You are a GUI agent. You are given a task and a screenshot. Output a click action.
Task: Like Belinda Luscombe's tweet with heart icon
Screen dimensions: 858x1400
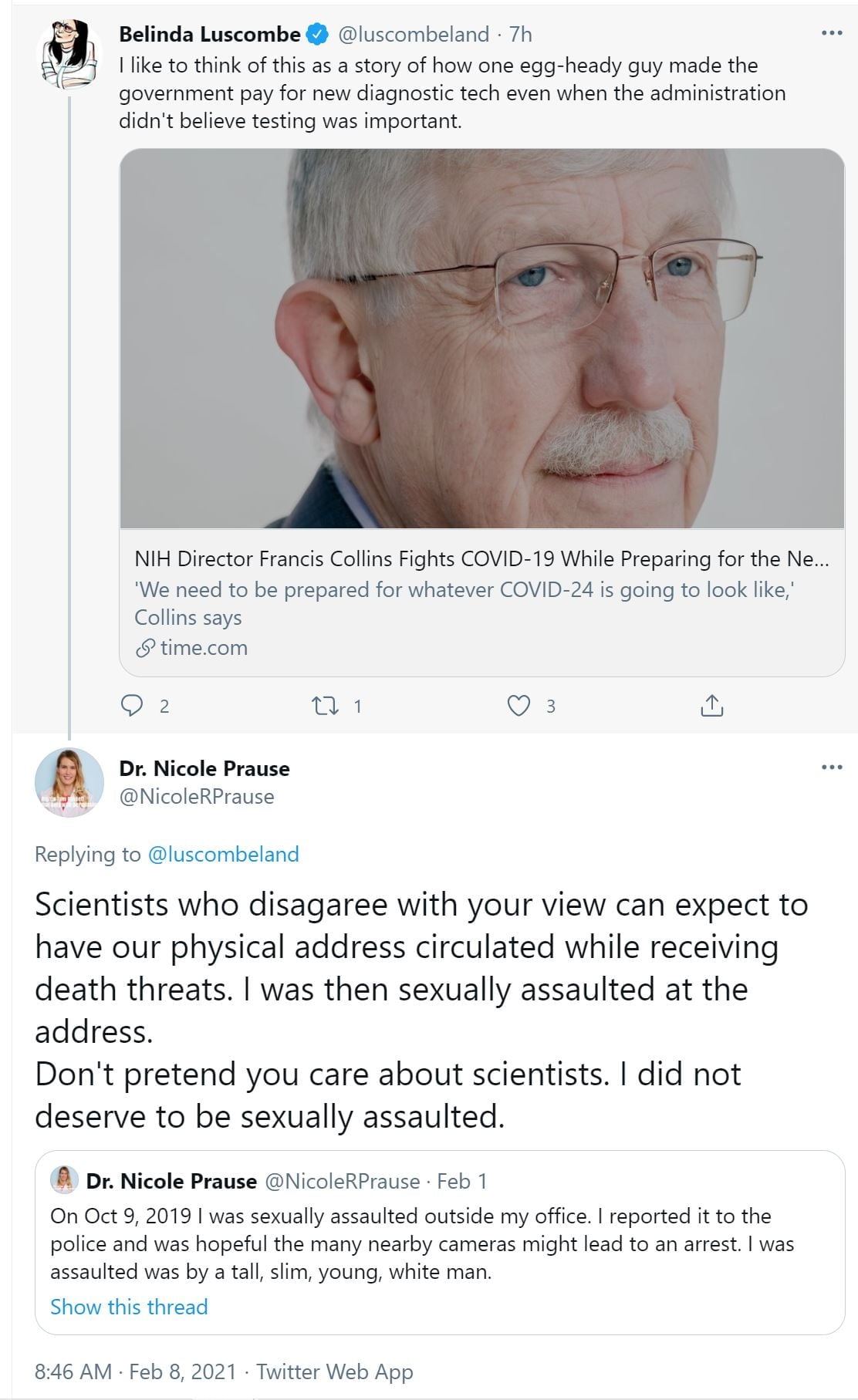point(519,705)
